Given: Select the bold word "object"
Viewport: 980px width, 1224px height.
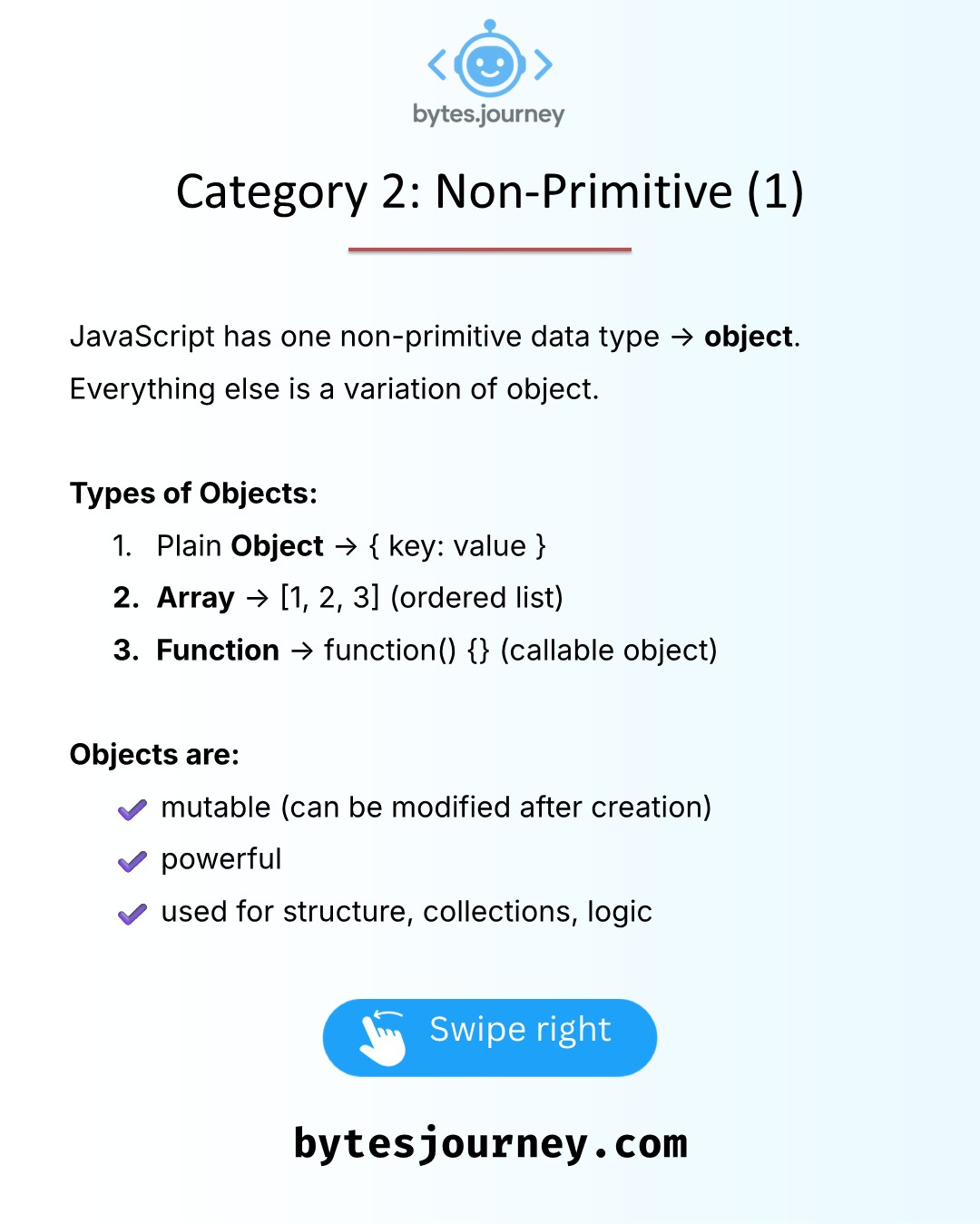Looking at the screenshot, I should click(x=749, y=337).
